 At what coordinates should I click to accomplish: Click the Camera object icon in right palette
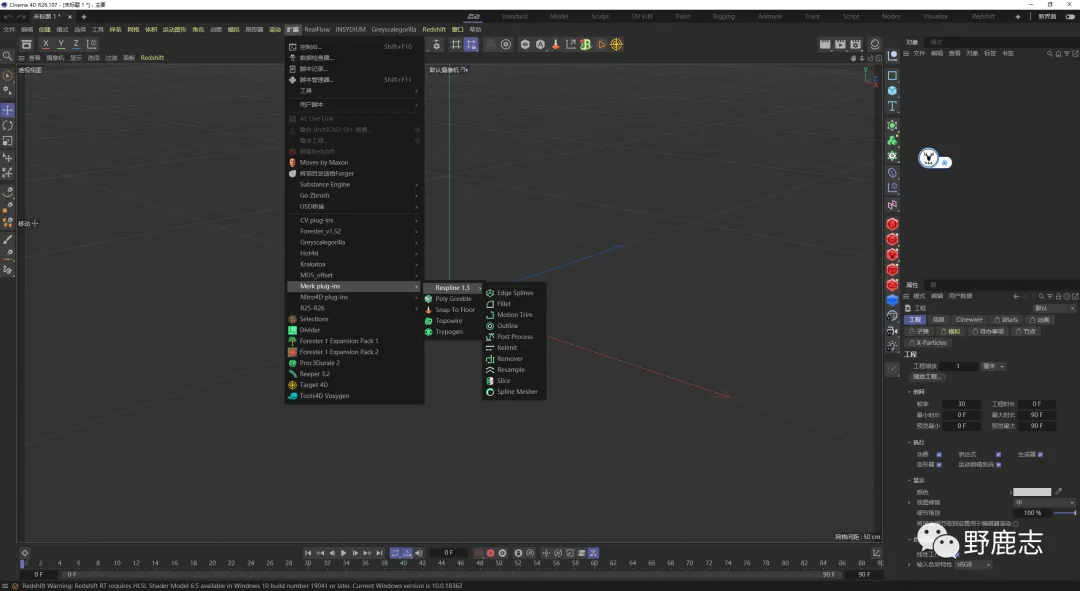point(892,331)
